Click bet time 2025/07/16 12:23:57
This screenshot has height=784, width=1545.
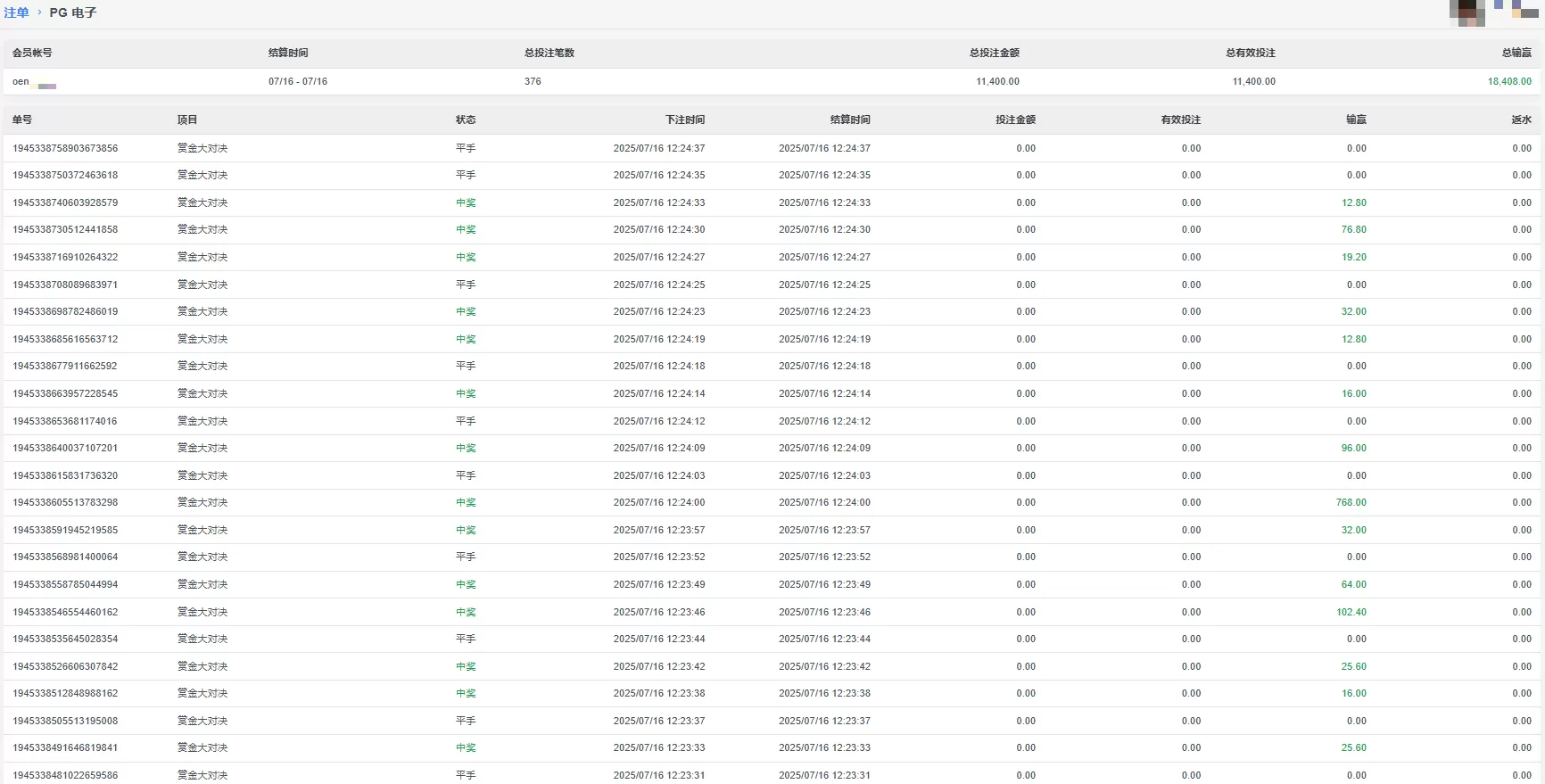[x=658, y=530]
